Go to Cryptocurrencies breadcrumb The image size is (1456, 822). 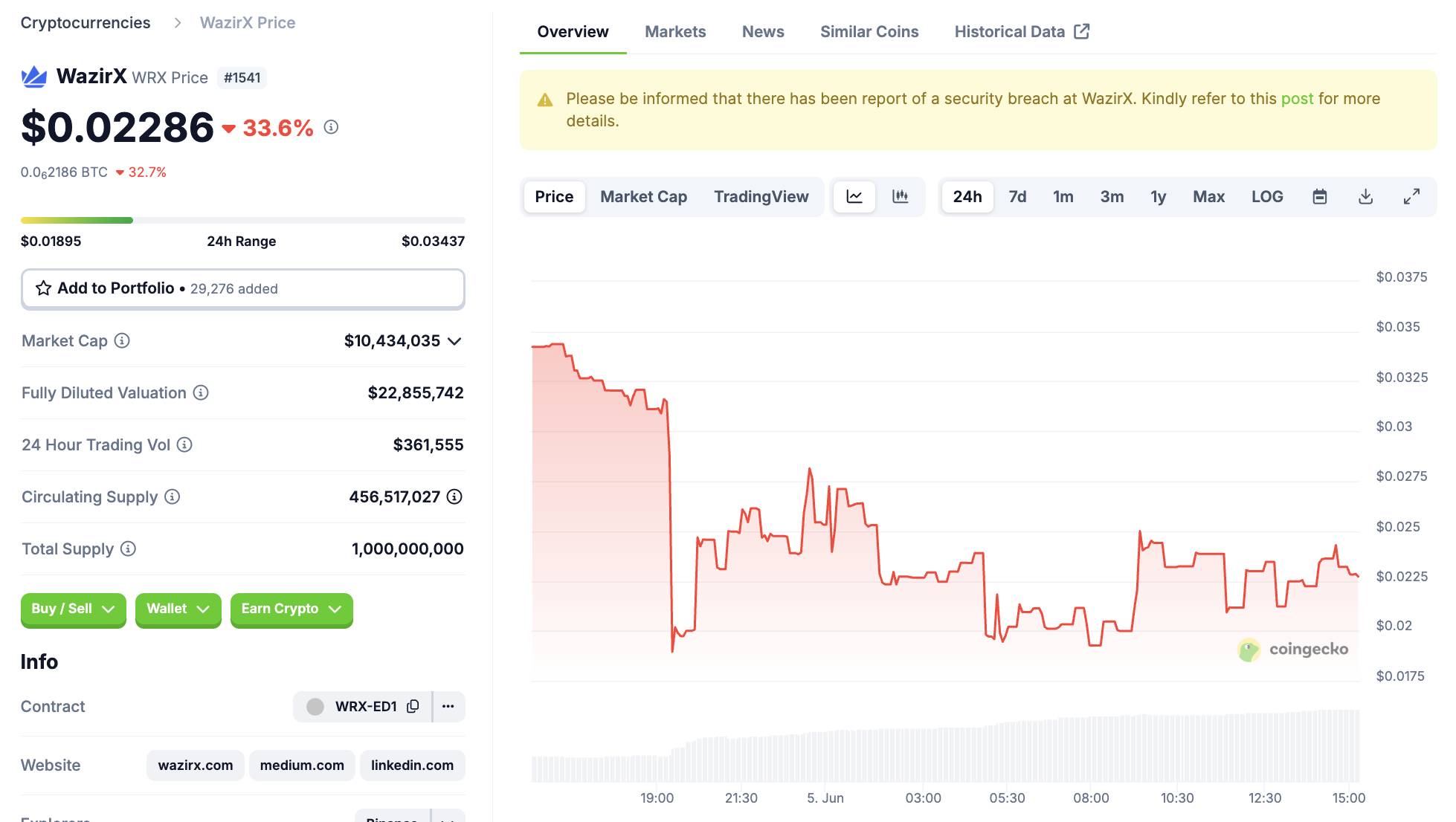86,23
